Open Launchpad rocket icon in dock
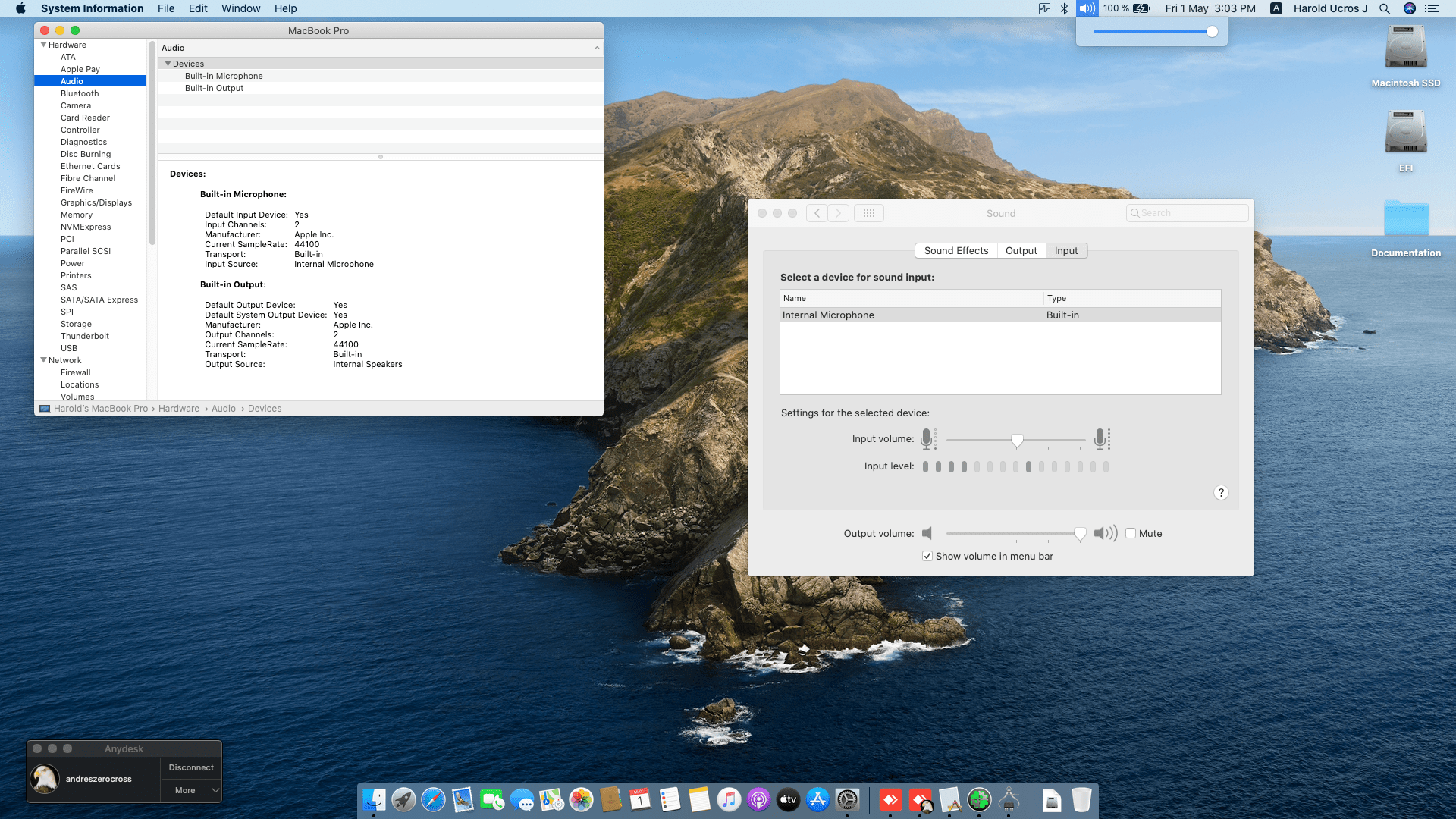Viewport: 1456px width, 819px height. click(x=403, y=799)
